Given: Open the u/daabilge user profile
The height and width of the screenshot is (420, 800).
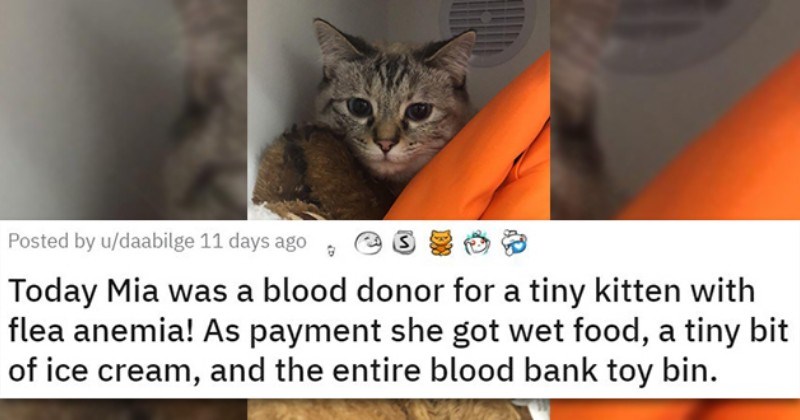Looking at the screenshot, I should point(146,241).
